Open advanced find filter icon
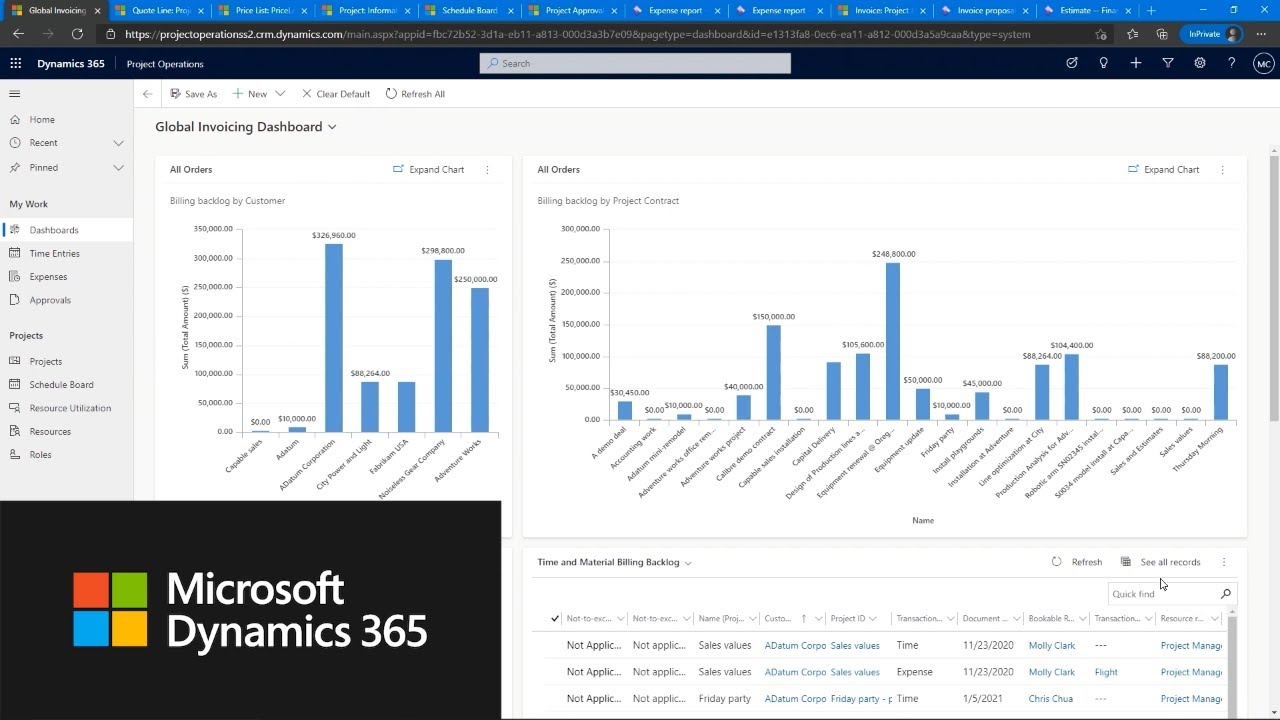 click(1168, 63)
